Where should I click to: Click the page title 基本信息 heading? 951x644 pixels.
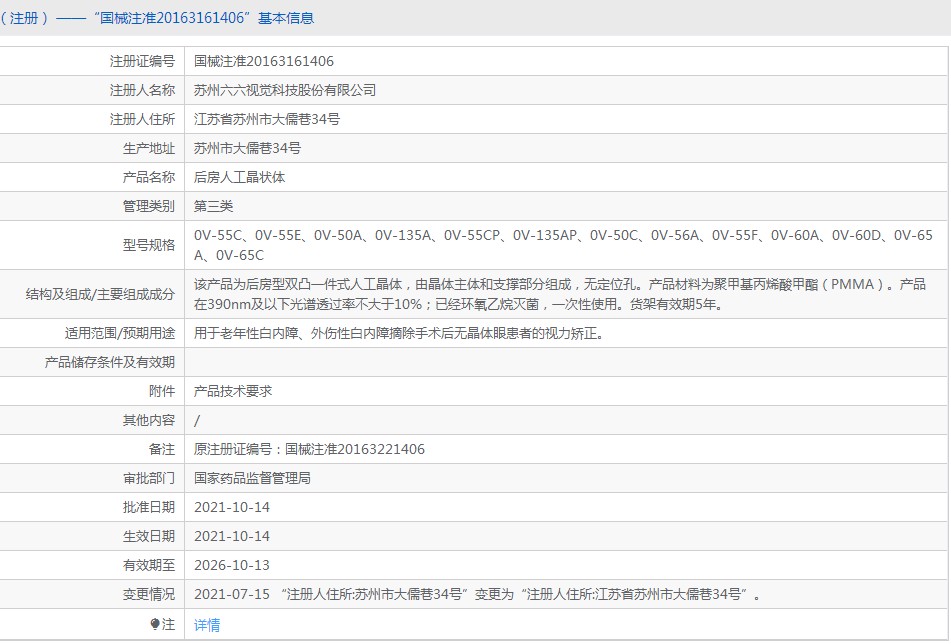coord(286,18)
